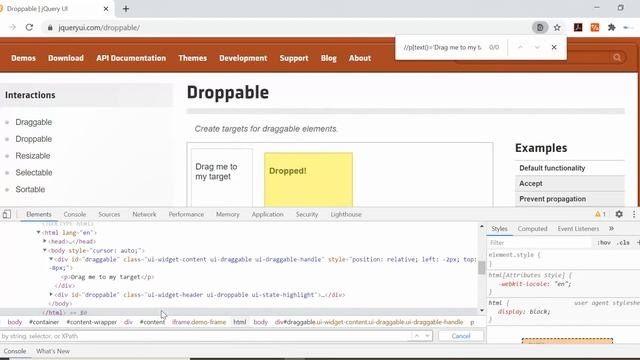Expand the div#droppable node
Screen dimensions: 640x360
[51, 294]
